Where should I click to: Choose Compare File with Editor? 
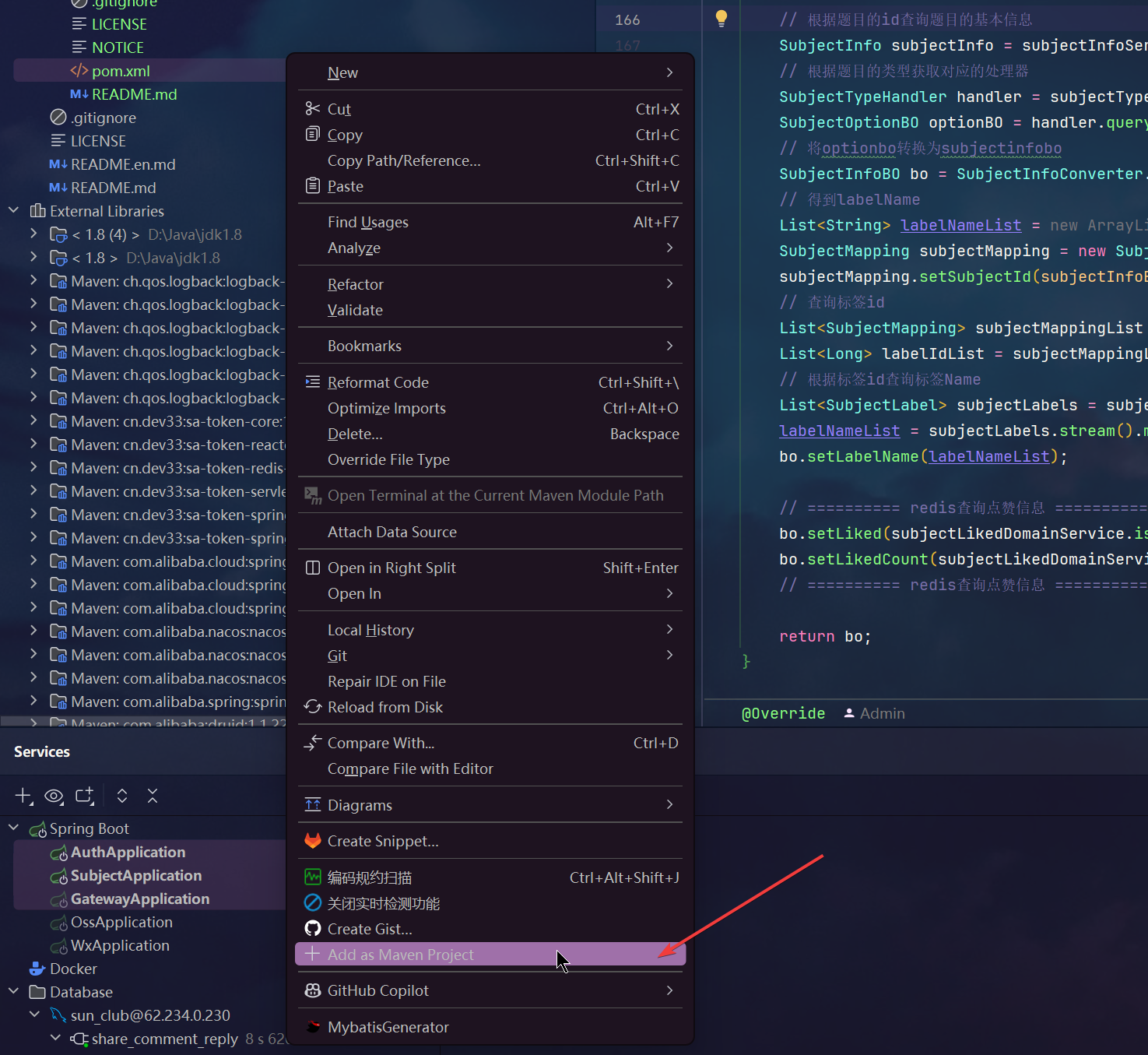click(490, 768)
